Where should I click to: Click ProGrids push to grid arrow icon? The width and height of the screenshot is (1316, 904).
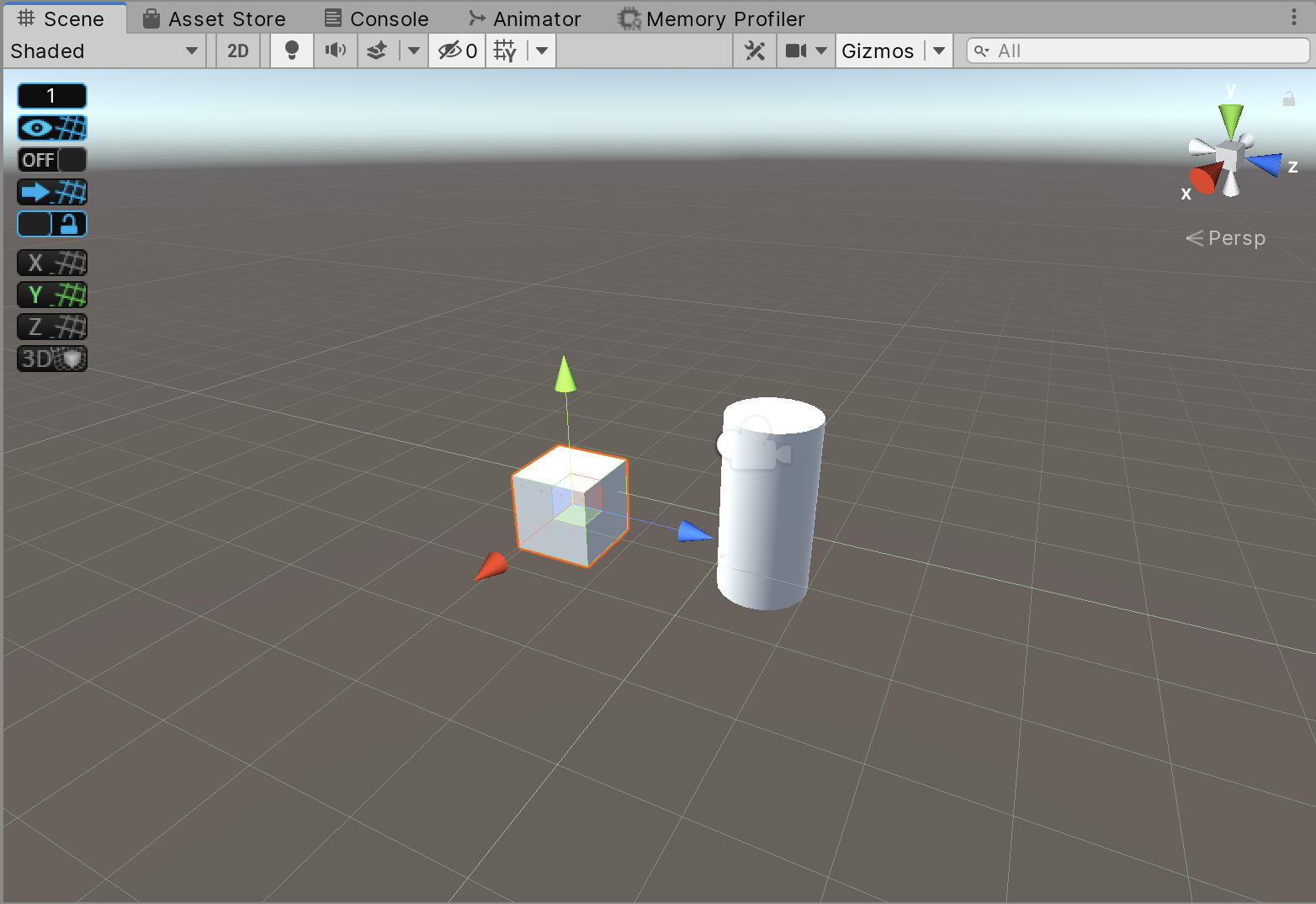click(x=52, y=192)
